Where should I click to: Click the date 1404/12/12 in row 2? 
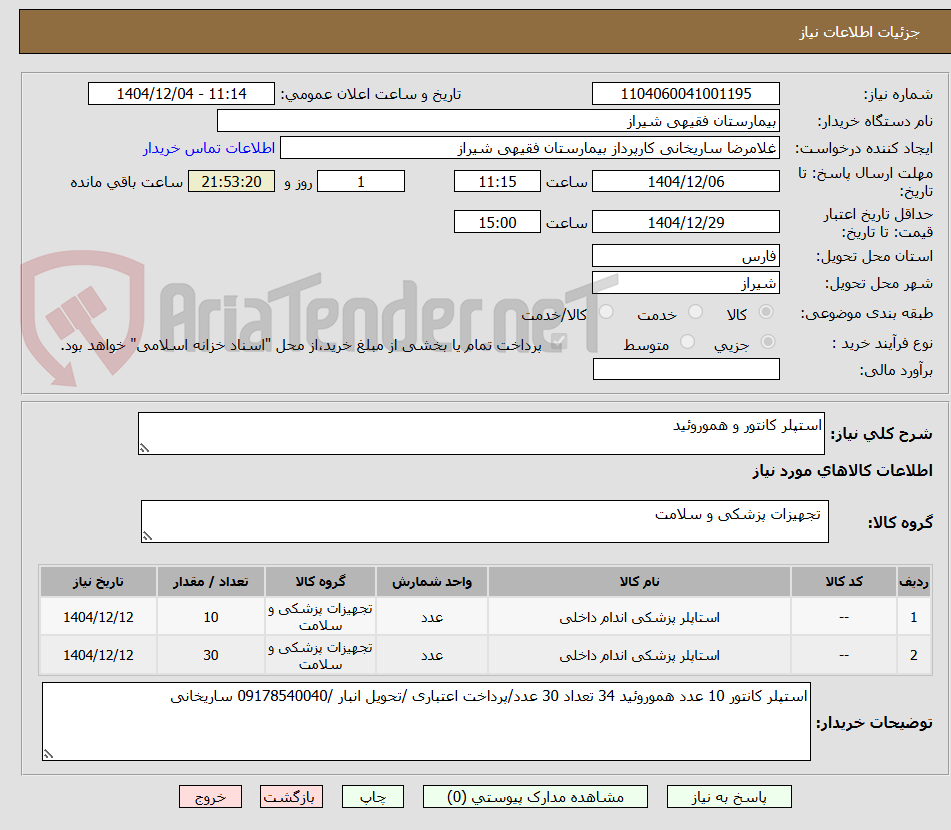98,655
